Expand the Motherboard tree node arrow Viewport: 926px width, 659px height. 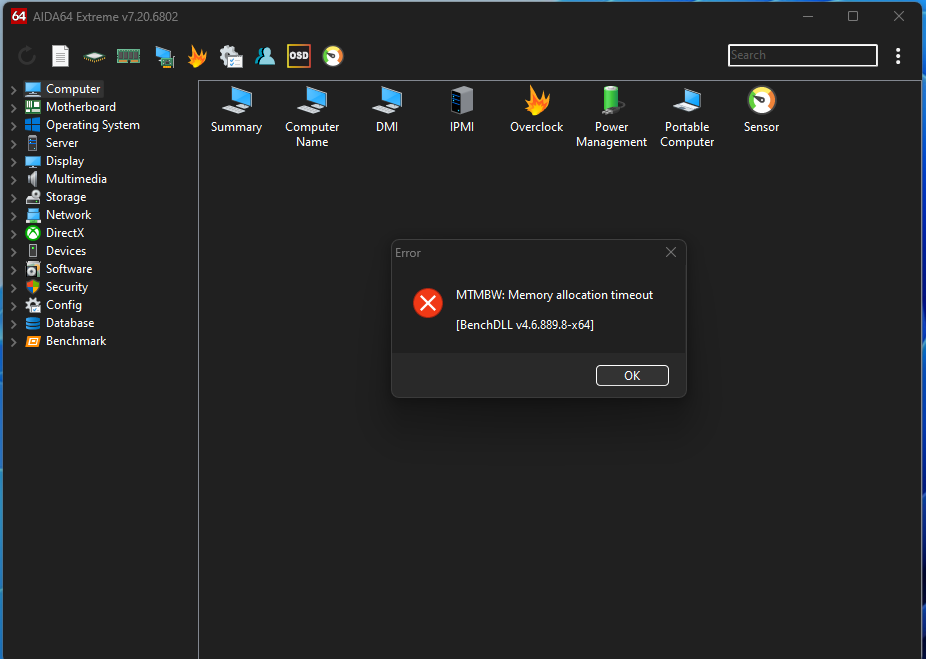pos(14,108)
